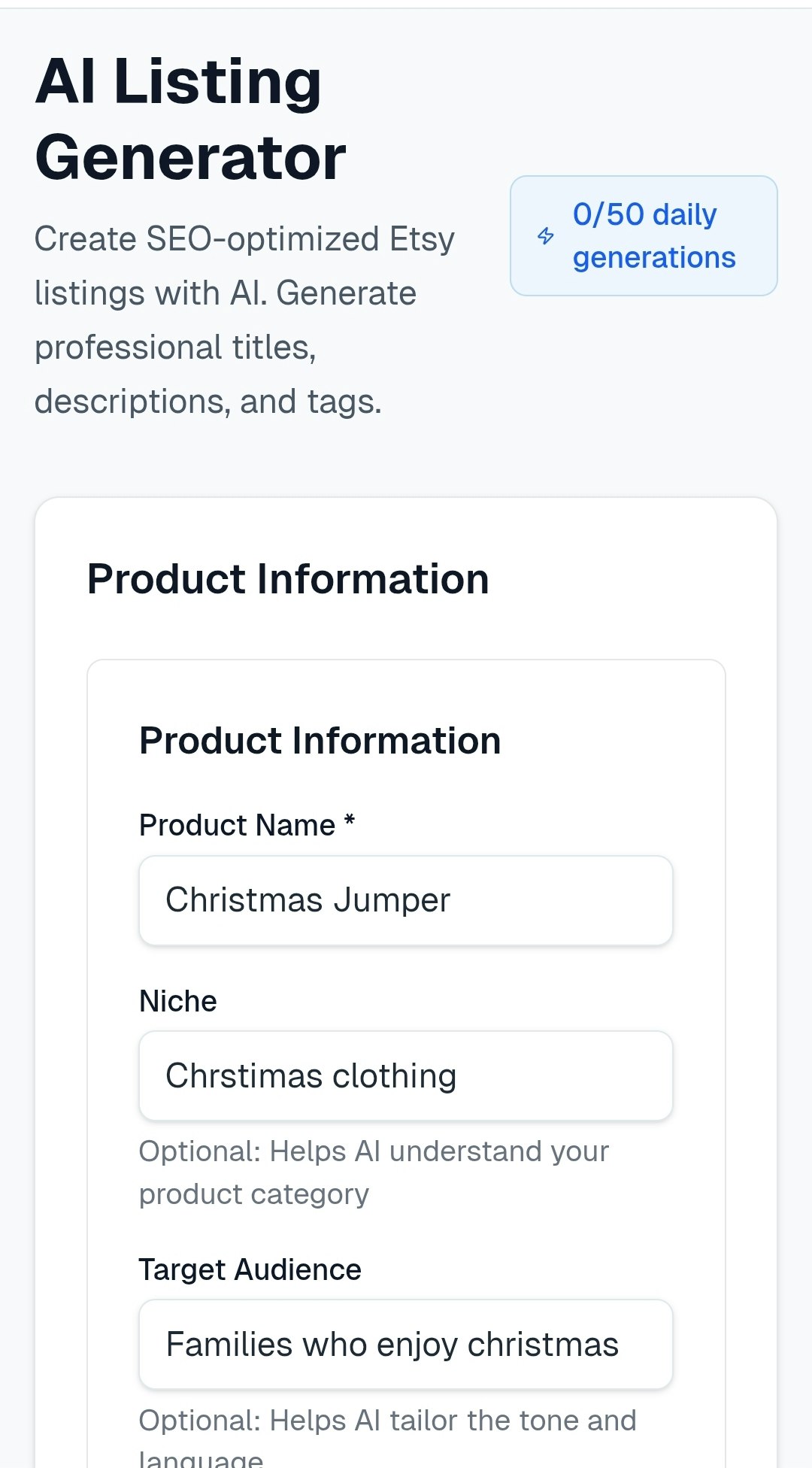
Task: Click the SEO-optimized Etsy listings description text
Action: [x=244, y=320]
